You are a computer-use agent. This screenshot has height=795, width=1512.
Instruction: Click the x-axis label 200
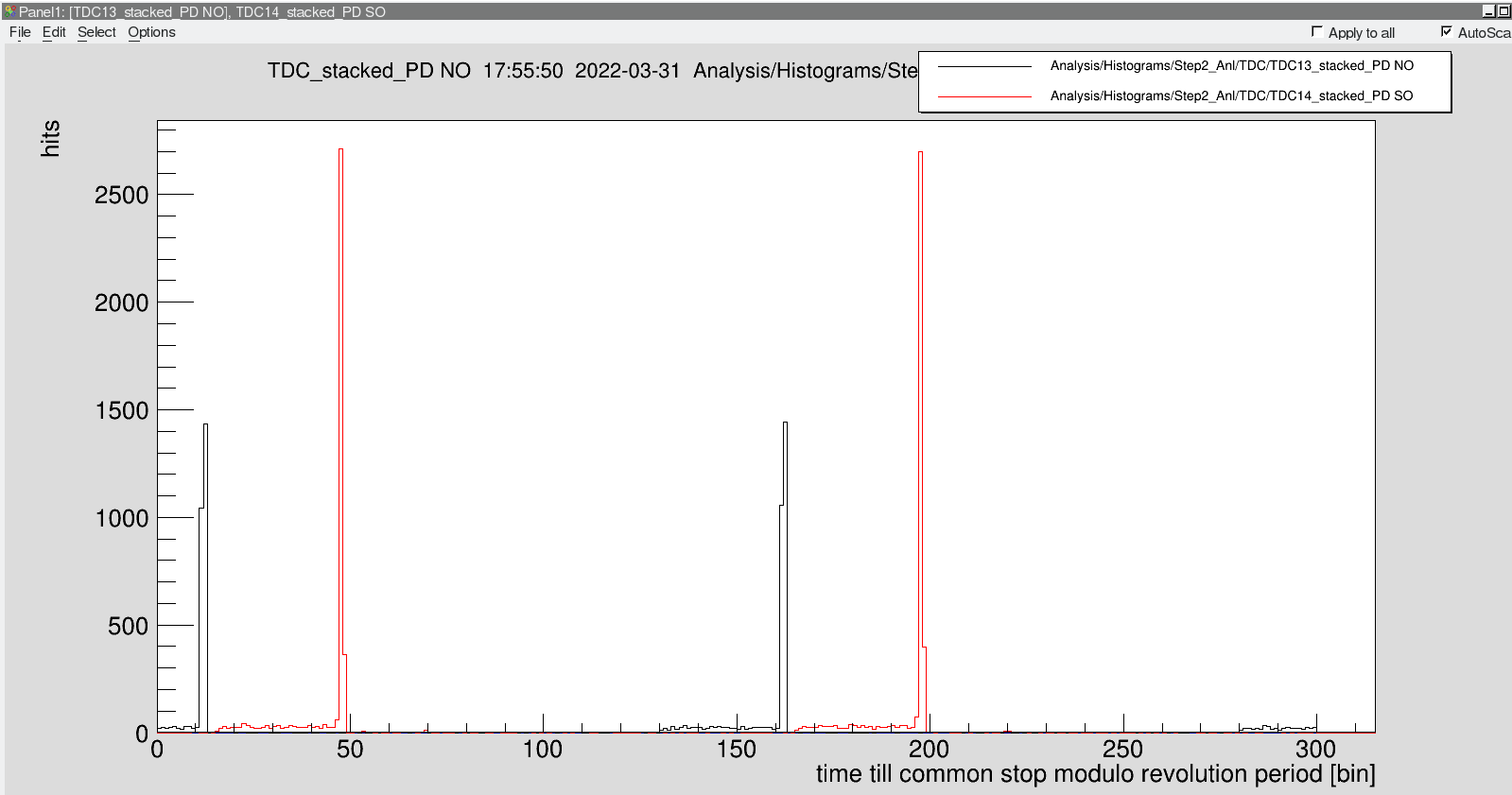(x=929, y=750)
